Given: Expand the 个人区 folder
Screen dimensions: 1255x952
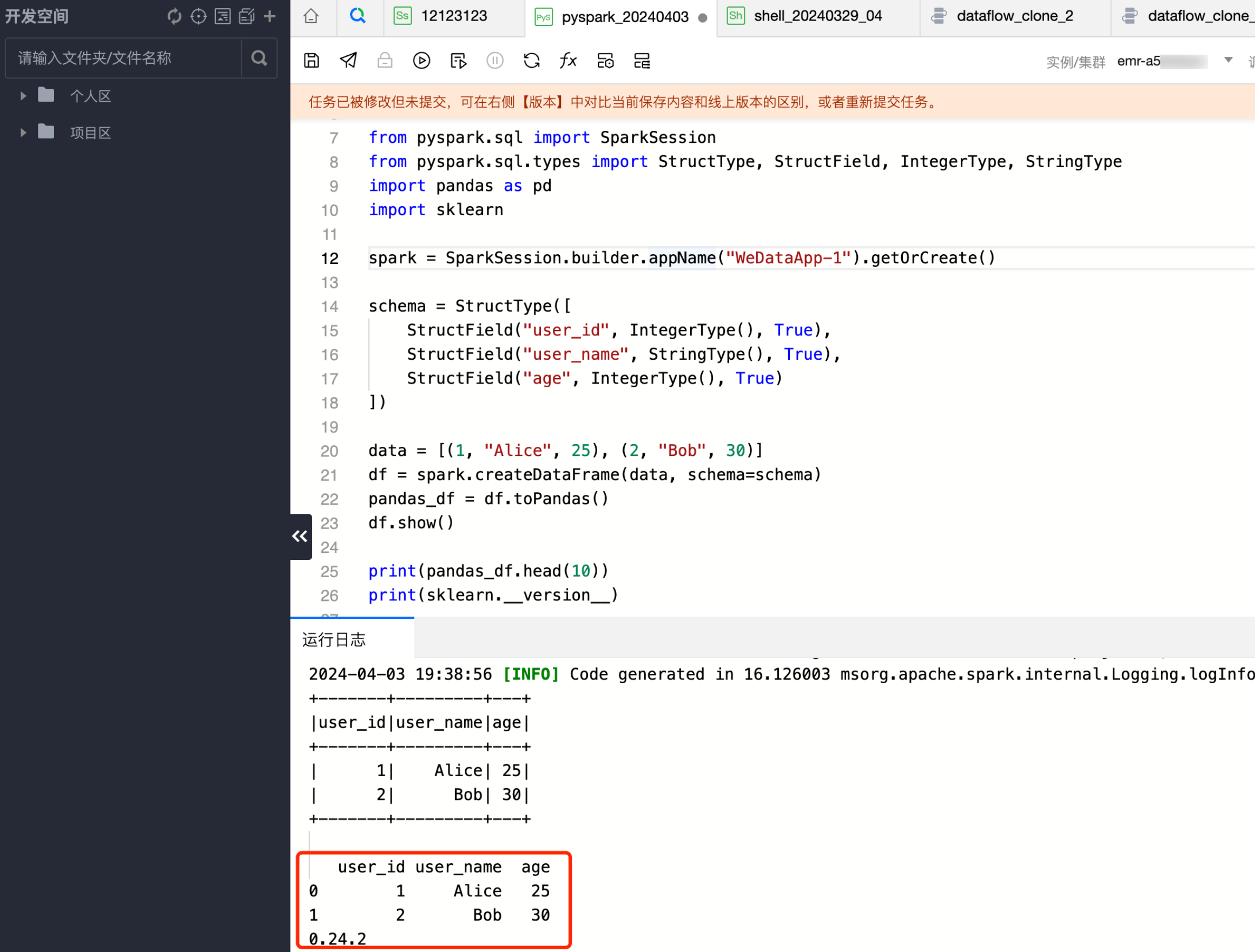Looking at the screenshot, I should (x=23, y=96).
